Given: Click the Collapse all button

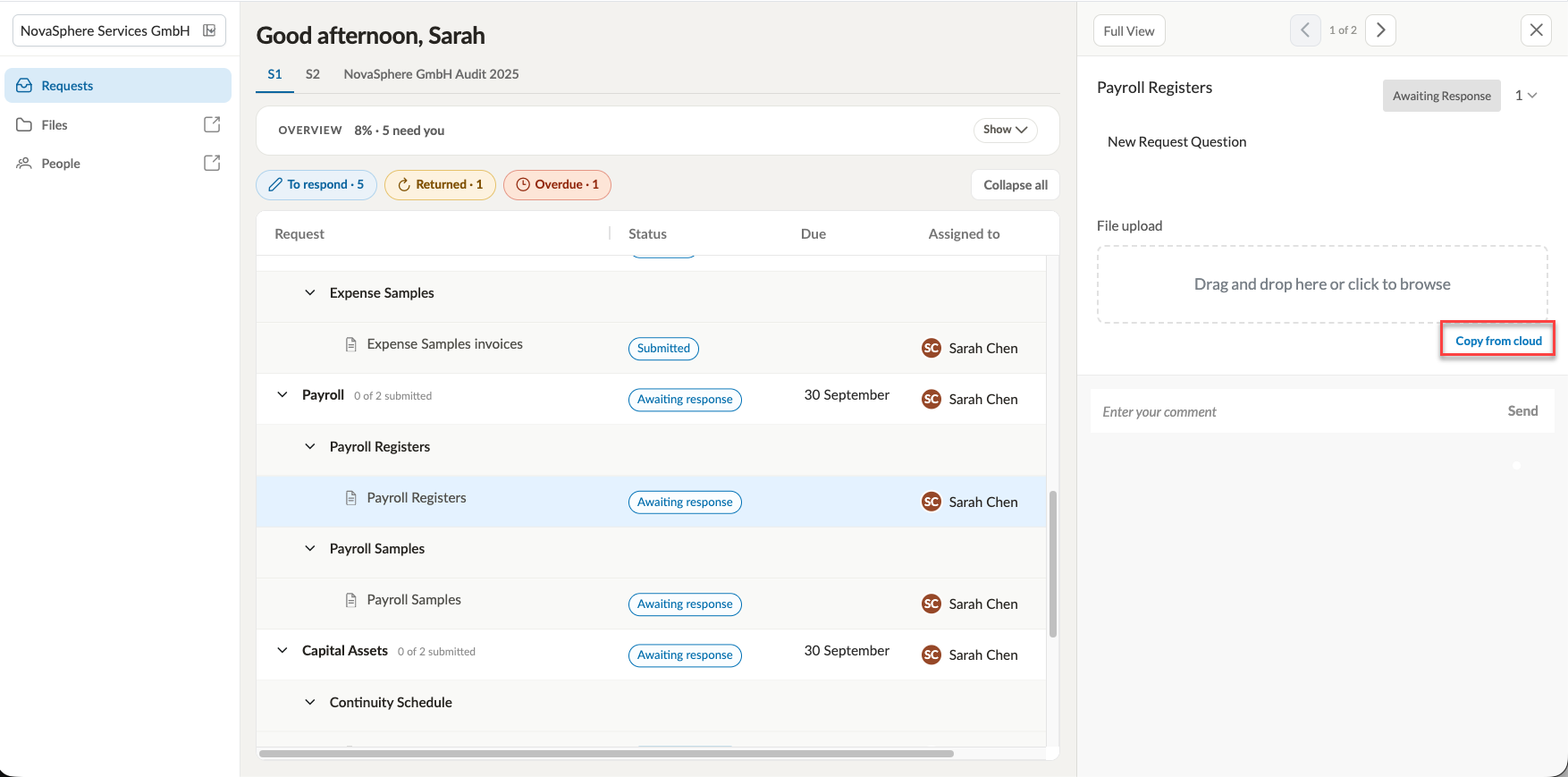Looking at the screenshot, I should pyautogui.click(x=1016, y=185).
